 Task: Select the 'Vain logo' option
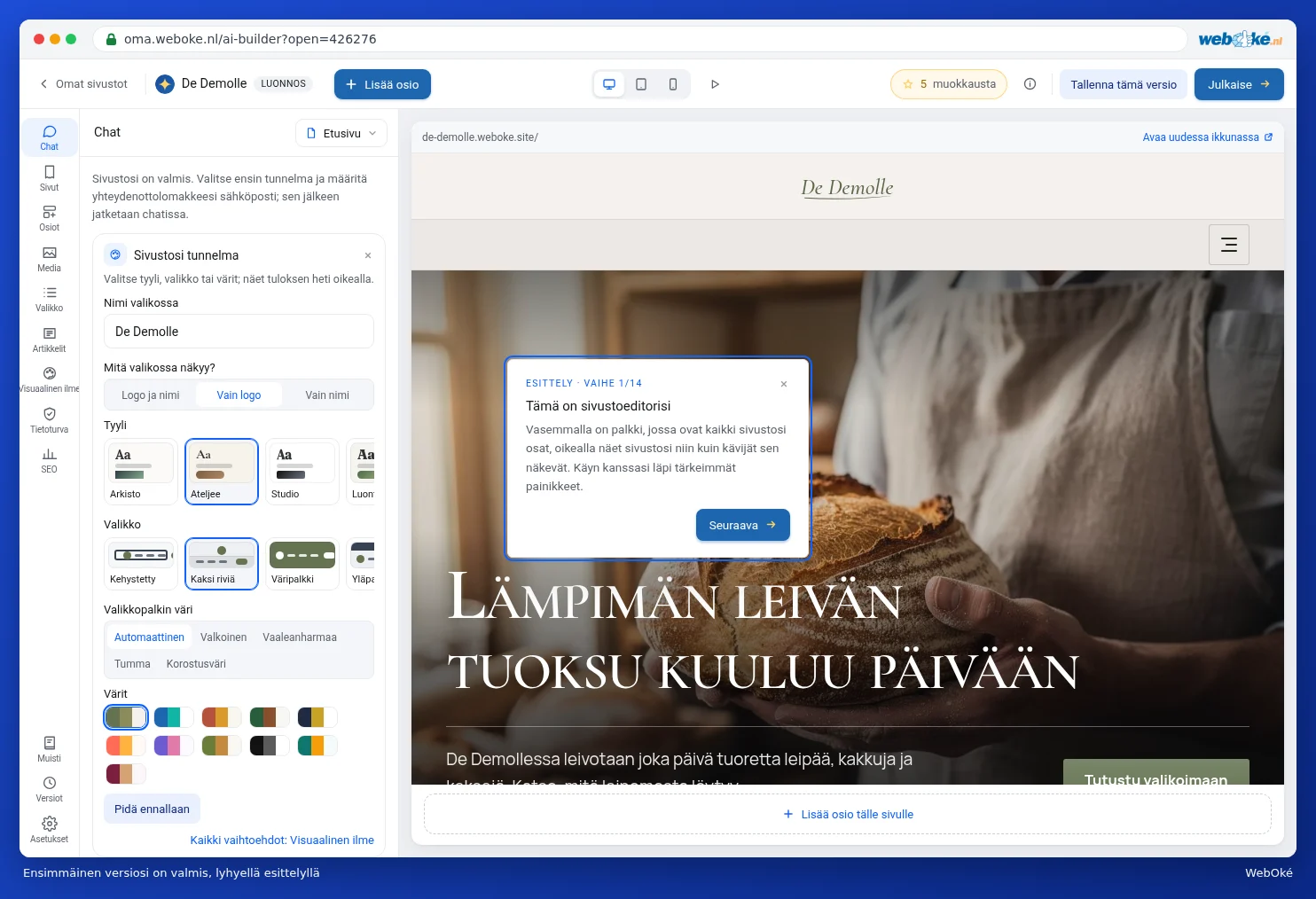(239, 395)
